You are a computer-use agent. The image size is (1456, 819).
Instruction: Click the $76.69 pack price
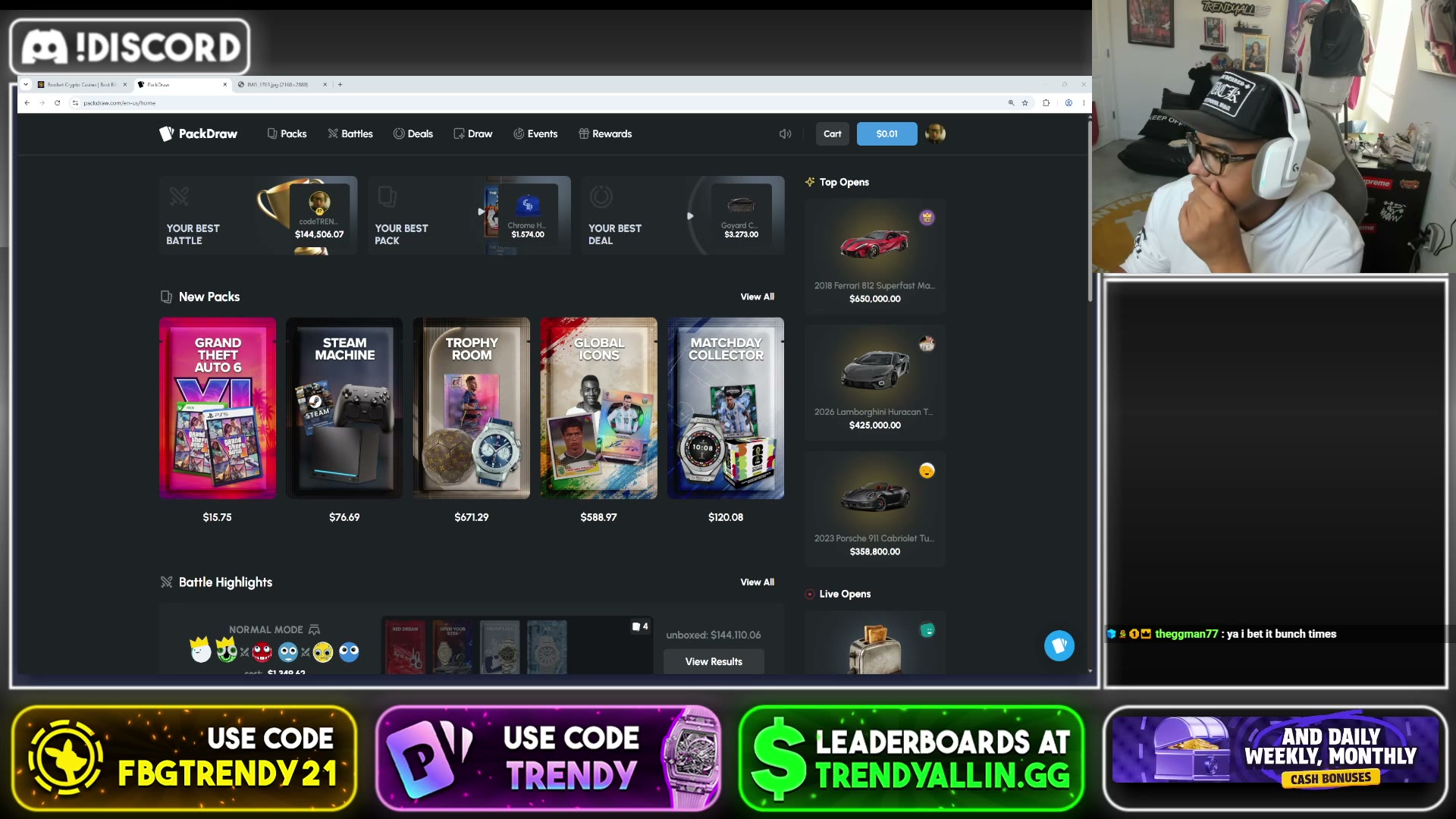(x=344, y=517)
